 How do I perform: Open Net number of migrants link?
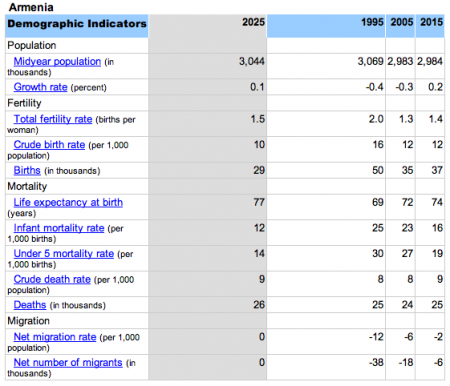(68, 362)
